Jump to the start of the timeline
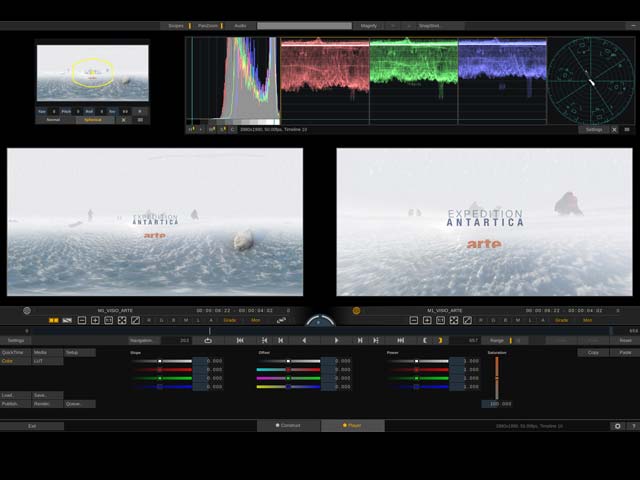Viewport: 640px width, 480px height. click(240, 340)
